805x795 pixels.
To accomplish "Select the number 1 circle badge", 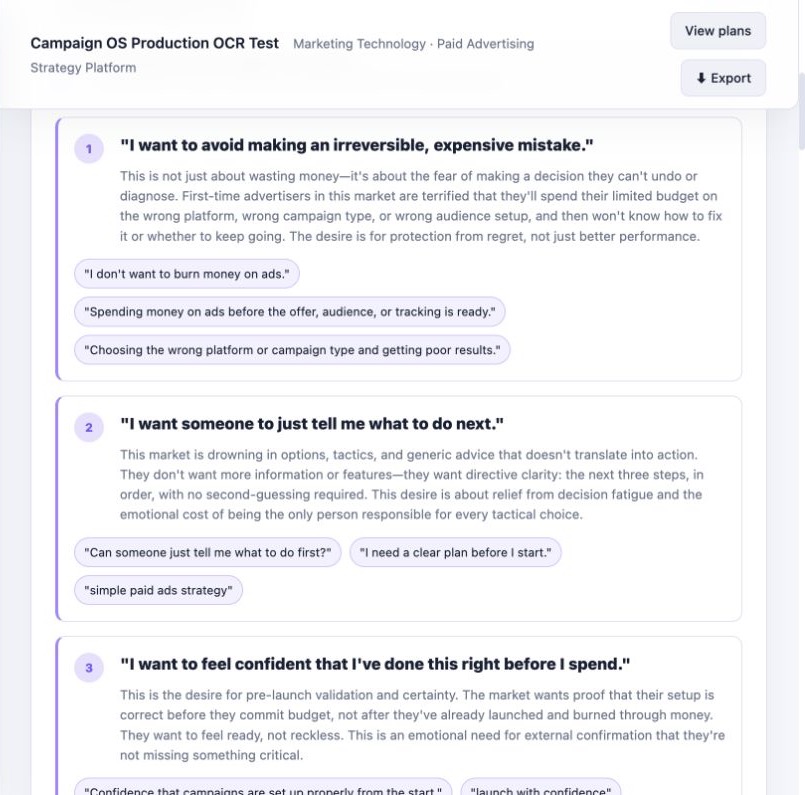I will point(89,149).
